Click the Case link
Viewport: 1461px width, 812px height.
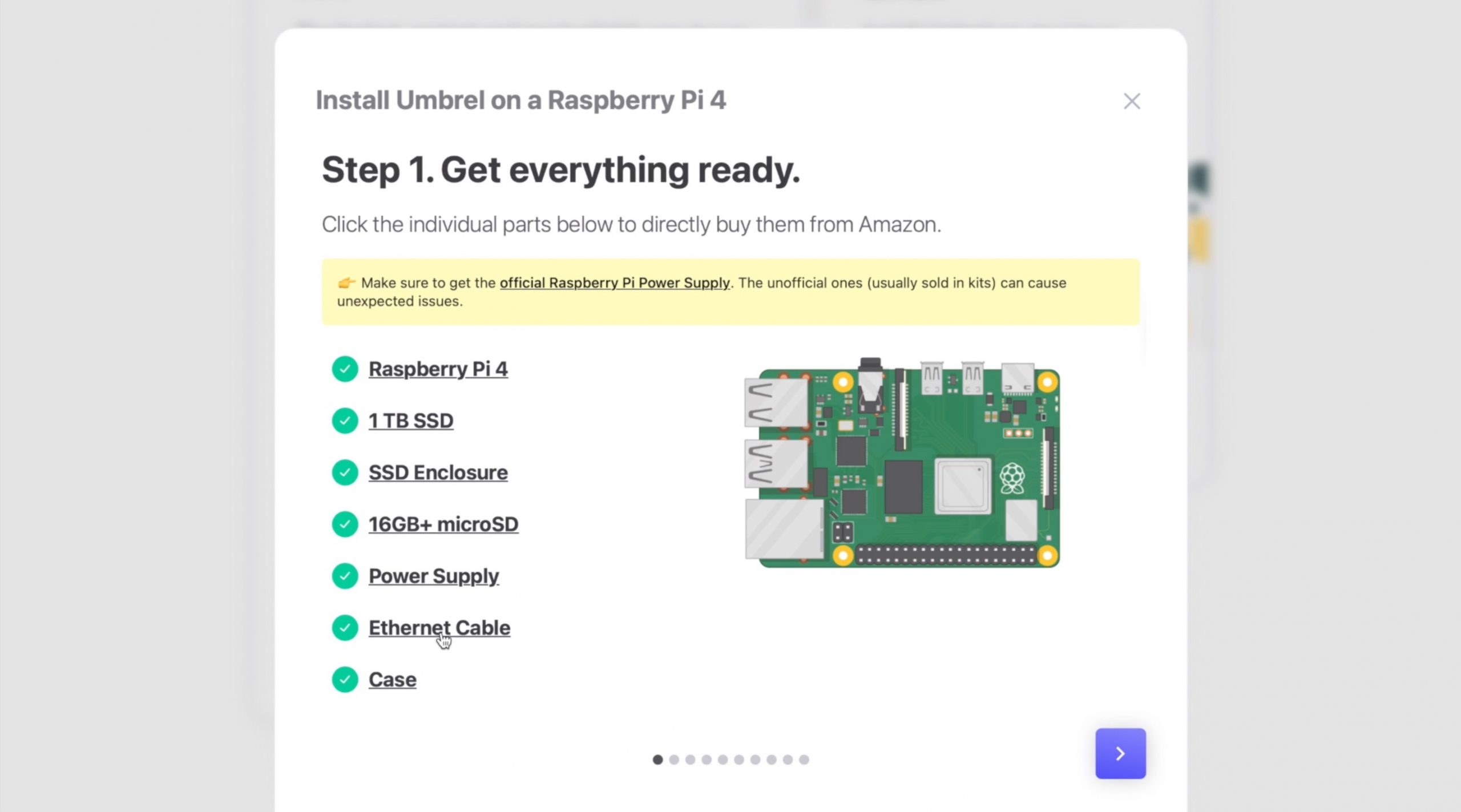(392, 680)
